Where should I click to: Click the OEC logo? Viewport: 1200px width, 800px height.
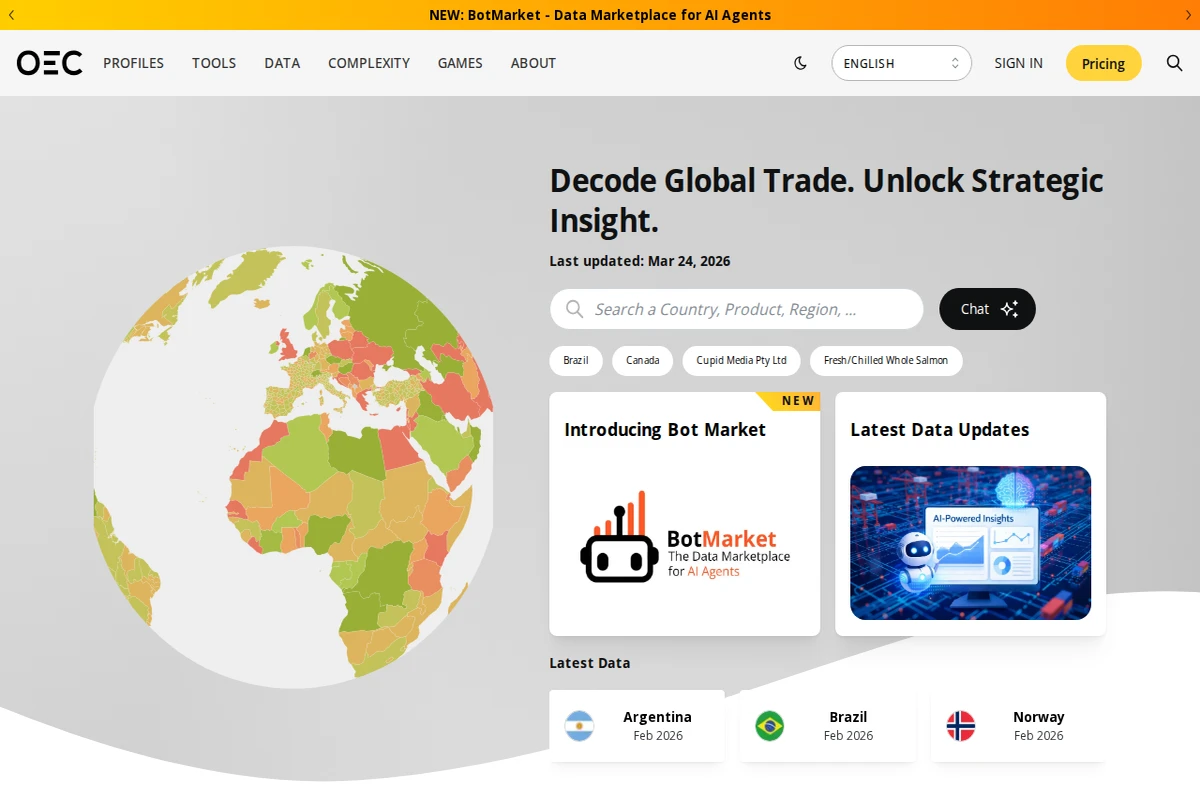click(49, 63)
